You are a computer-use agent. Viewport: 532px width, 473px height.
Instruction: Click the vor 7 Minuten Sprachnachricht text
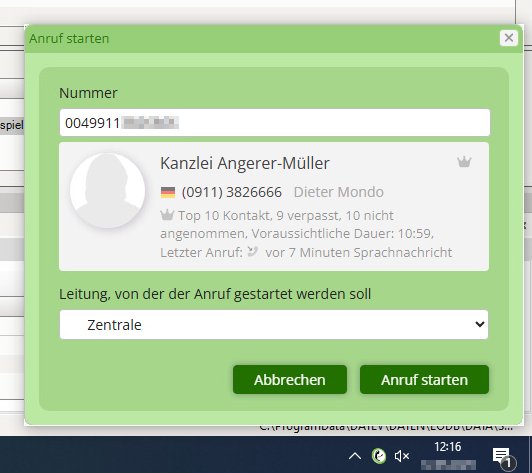(x=359, y=252)
